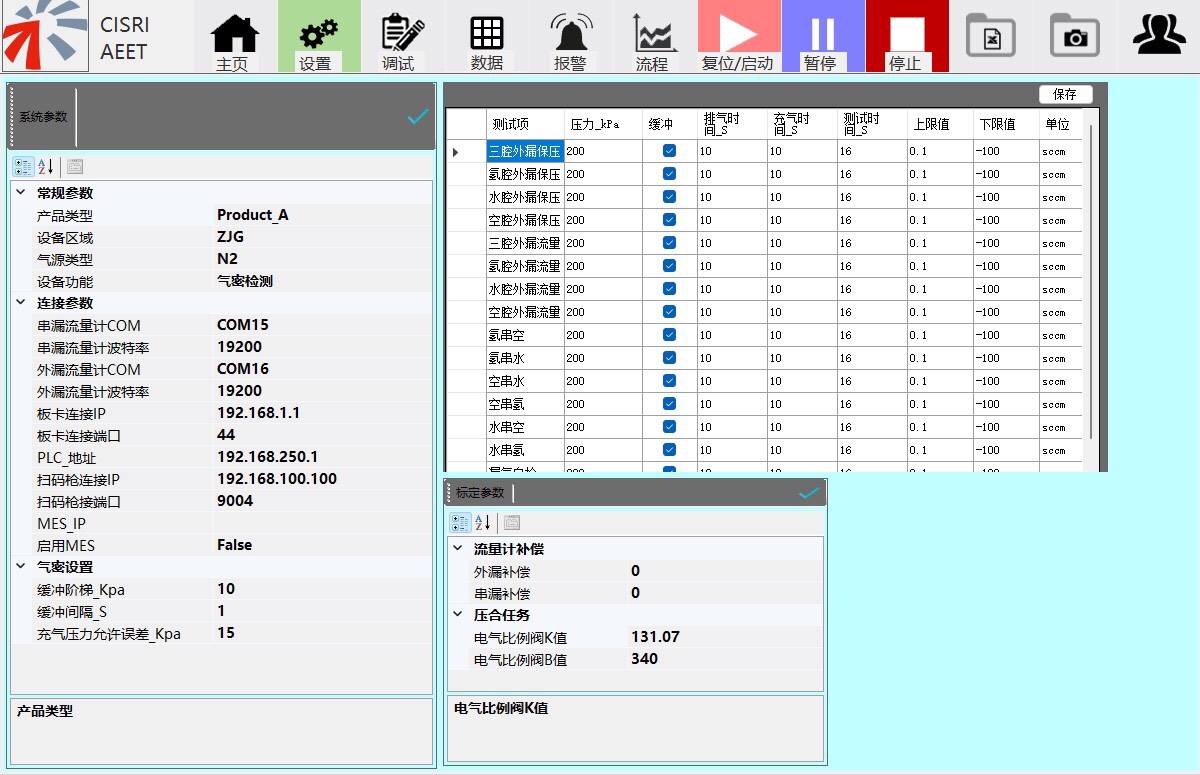
Task: Open the 数据 data grid icon
Action: click(486, 37)
